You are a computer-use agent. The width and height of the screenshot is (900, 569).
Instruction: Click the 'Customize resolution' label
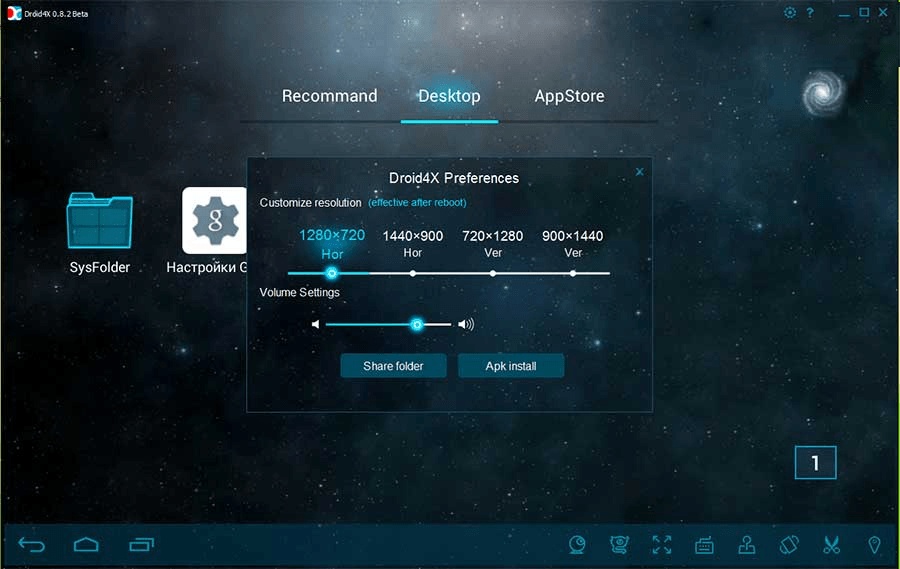point(311,203)
